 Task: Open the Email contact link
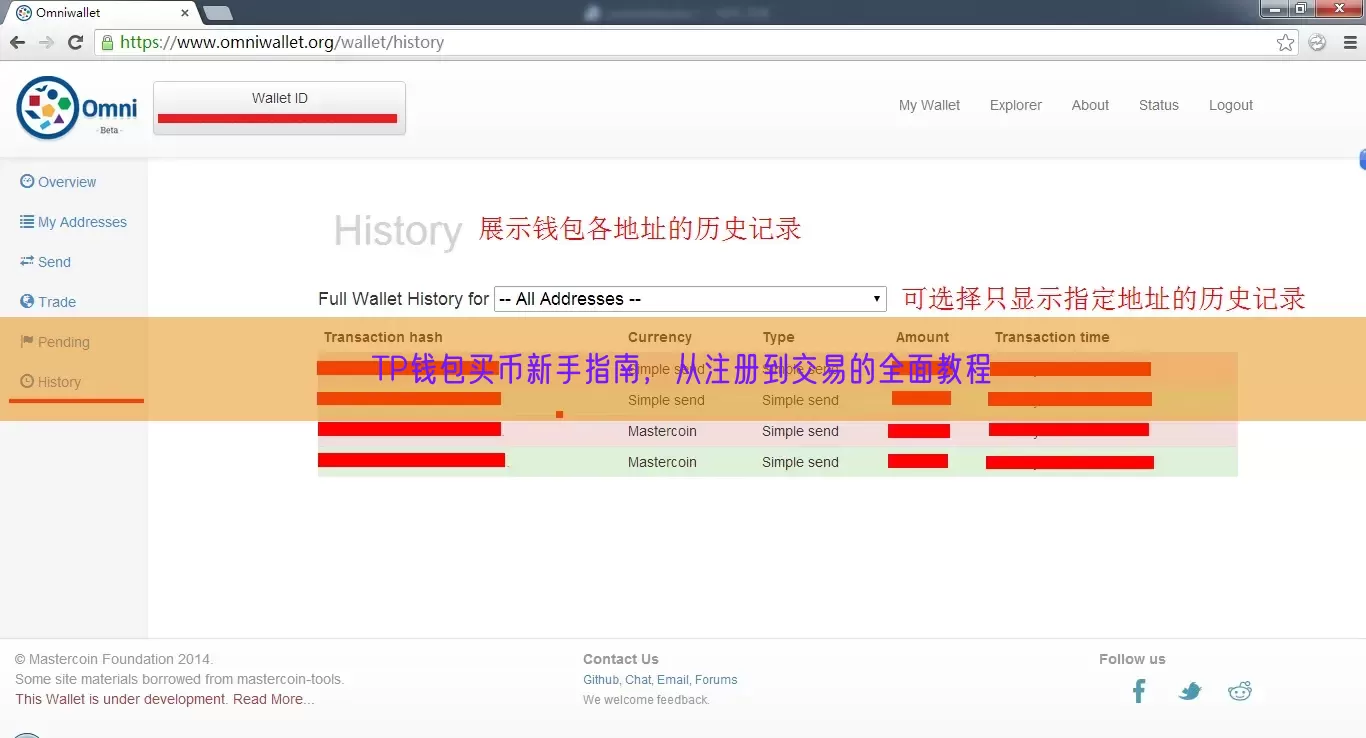672,680
